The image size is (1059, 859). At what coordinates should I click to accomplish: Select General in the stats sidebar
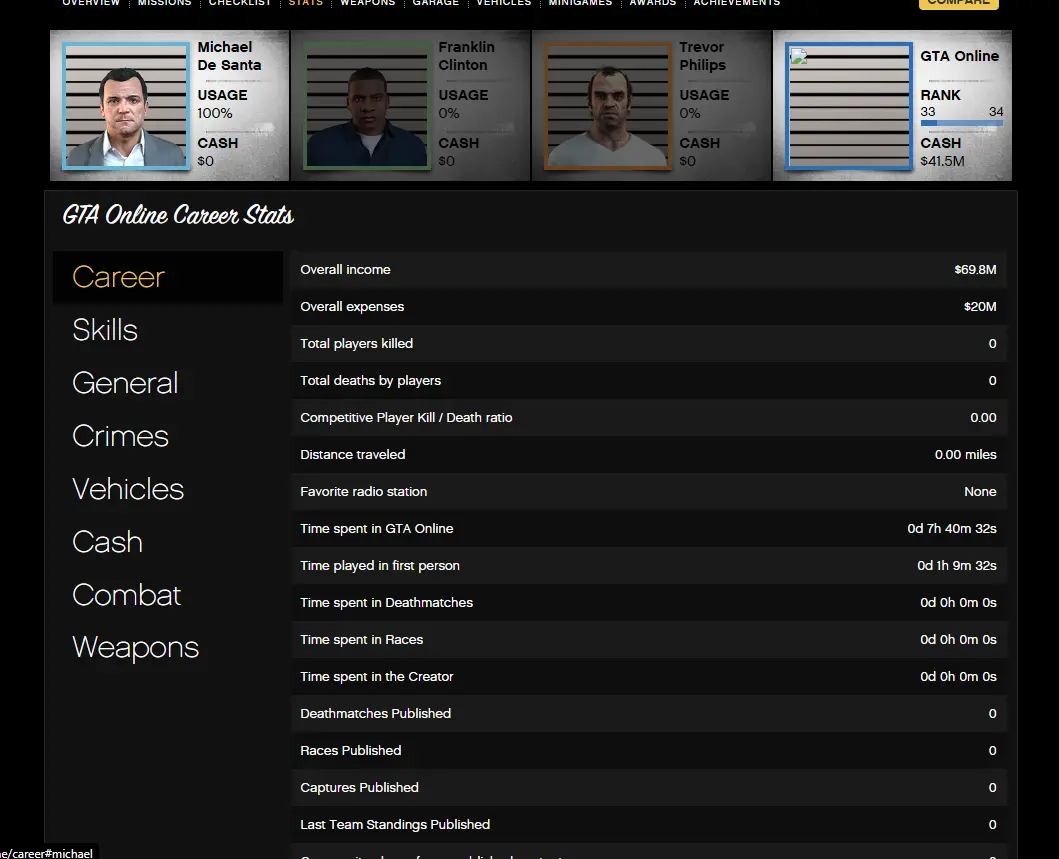point(125,383)
